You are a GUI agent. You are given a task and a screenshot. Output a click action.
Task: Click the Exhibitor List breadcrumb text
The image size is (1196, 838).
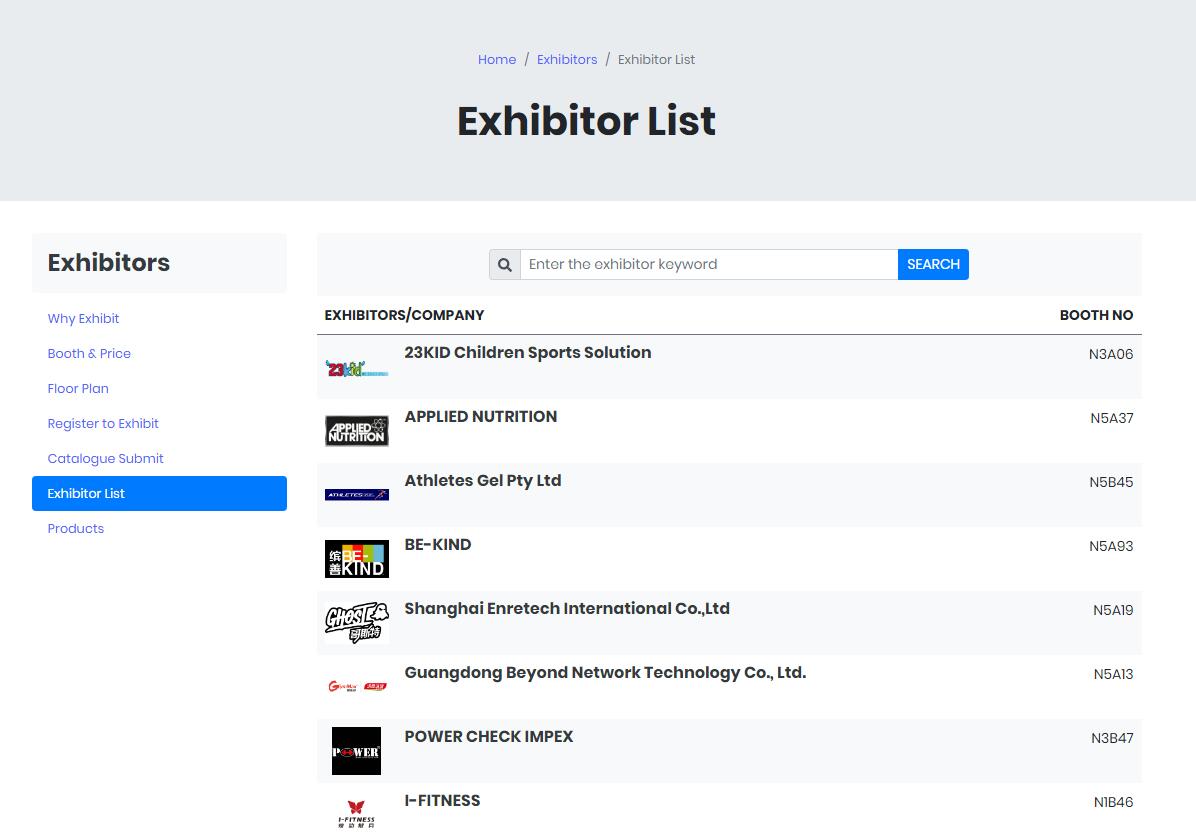pos(656,59)
